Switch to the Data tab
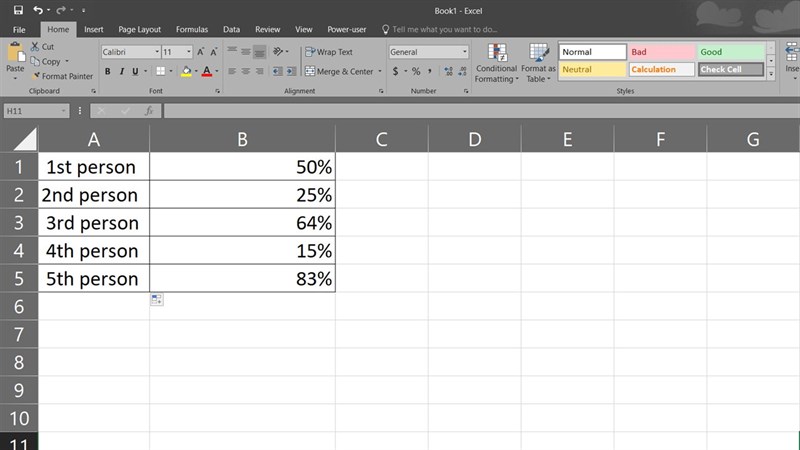Screen dimensions: 800x450 [x=231, y=30]
